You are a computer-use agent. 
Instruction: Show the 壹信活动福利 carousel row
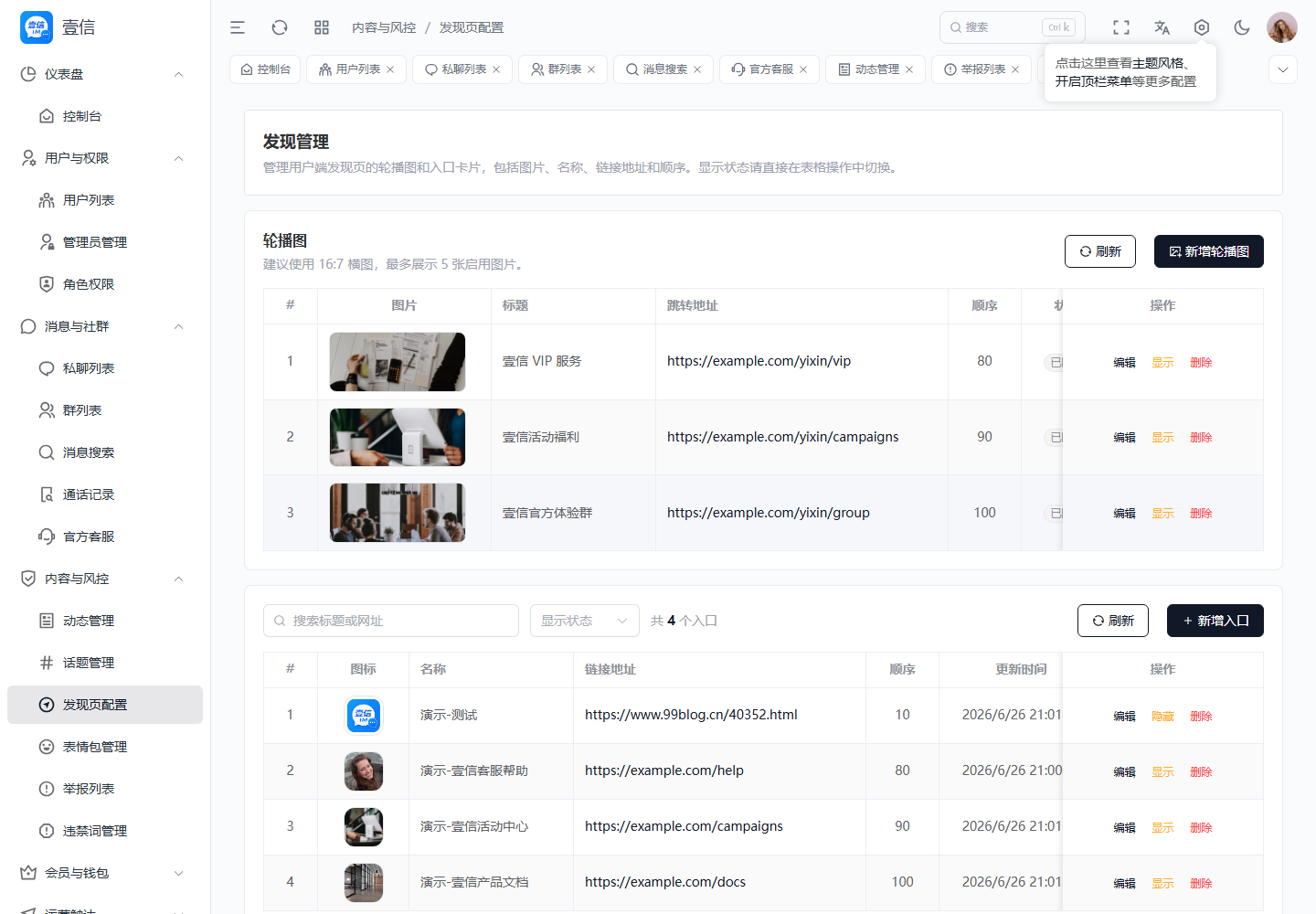[x=1162, y=438]
